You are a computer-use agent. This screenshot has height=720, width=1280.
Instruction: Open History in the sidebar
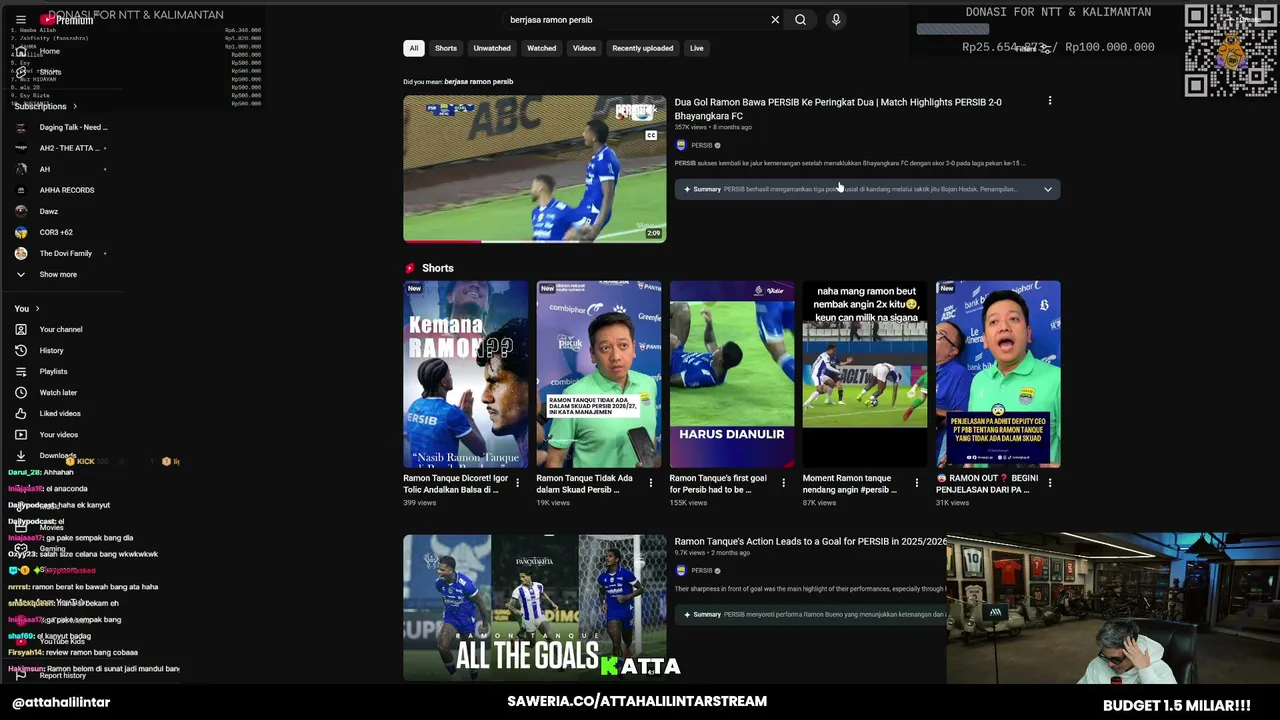51,350
